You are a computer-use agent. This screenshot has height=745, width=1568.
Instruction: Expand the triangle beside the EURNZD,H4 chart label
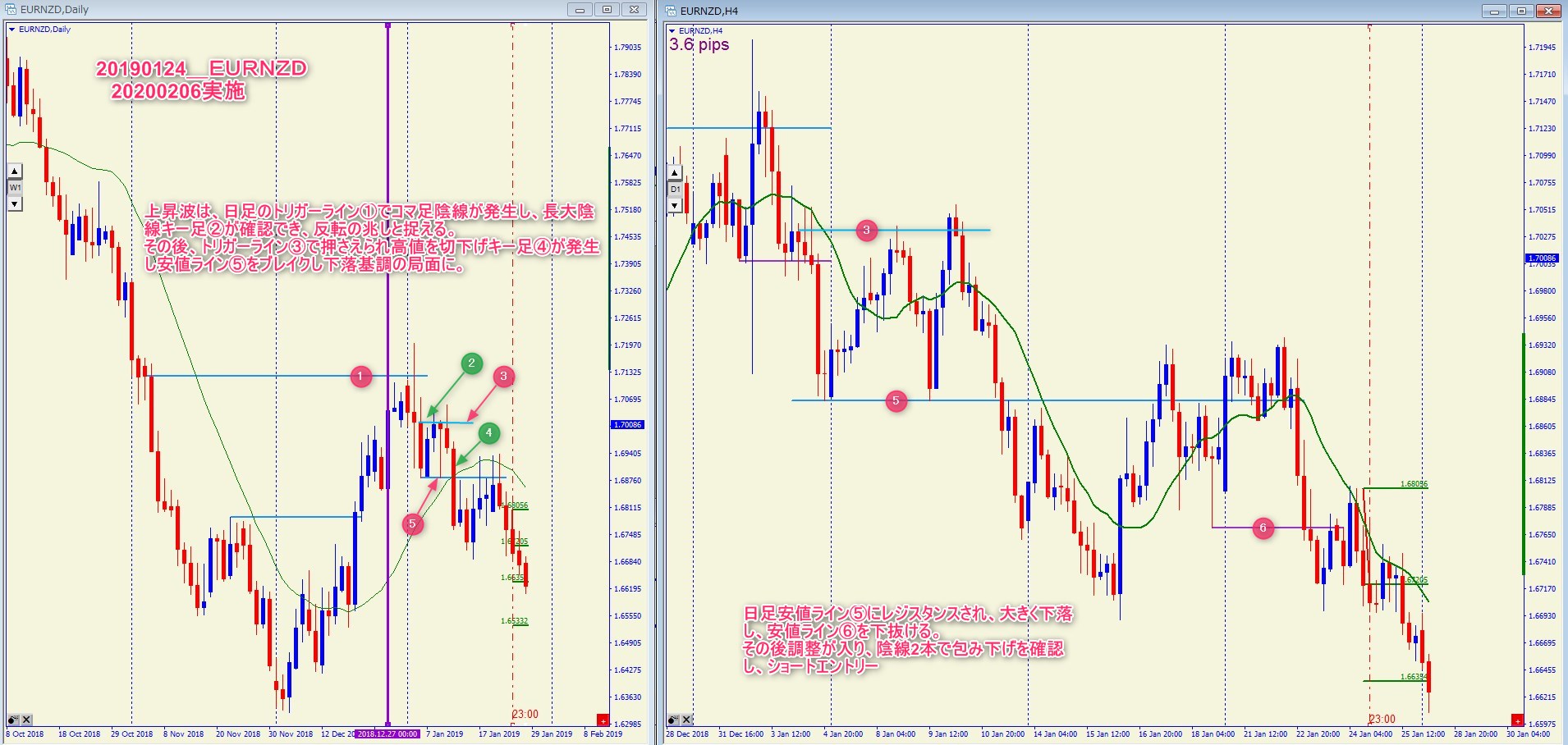pos(672,31)
